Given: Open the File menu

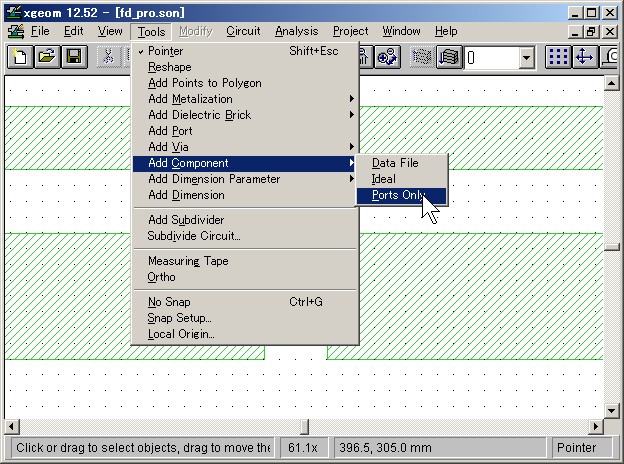Looking at the screenshot, I should pyautogui.click(x=40, y=31).
